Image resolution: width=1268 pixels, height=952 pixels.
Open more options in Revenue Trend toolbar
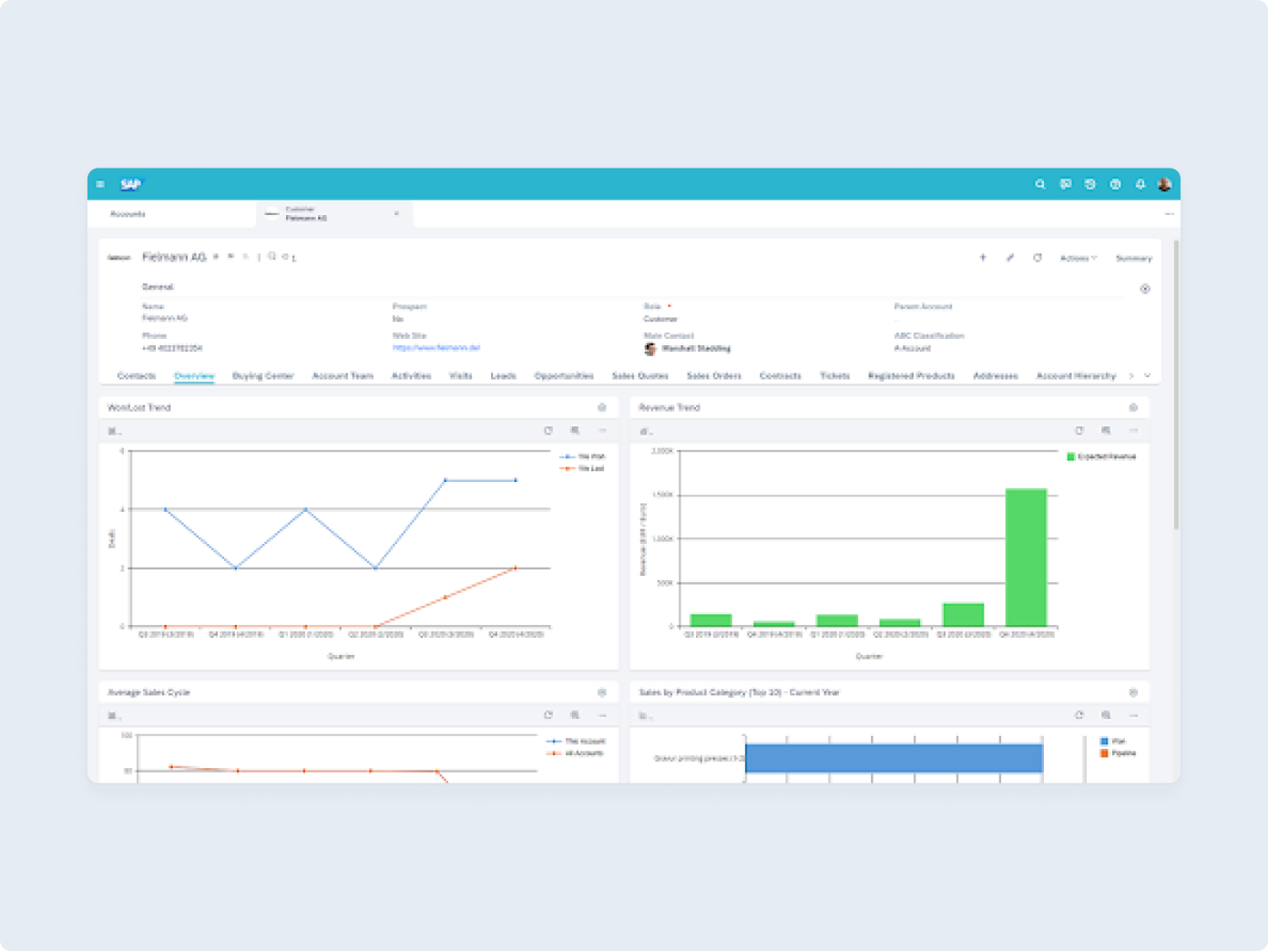pos(1133,431)
